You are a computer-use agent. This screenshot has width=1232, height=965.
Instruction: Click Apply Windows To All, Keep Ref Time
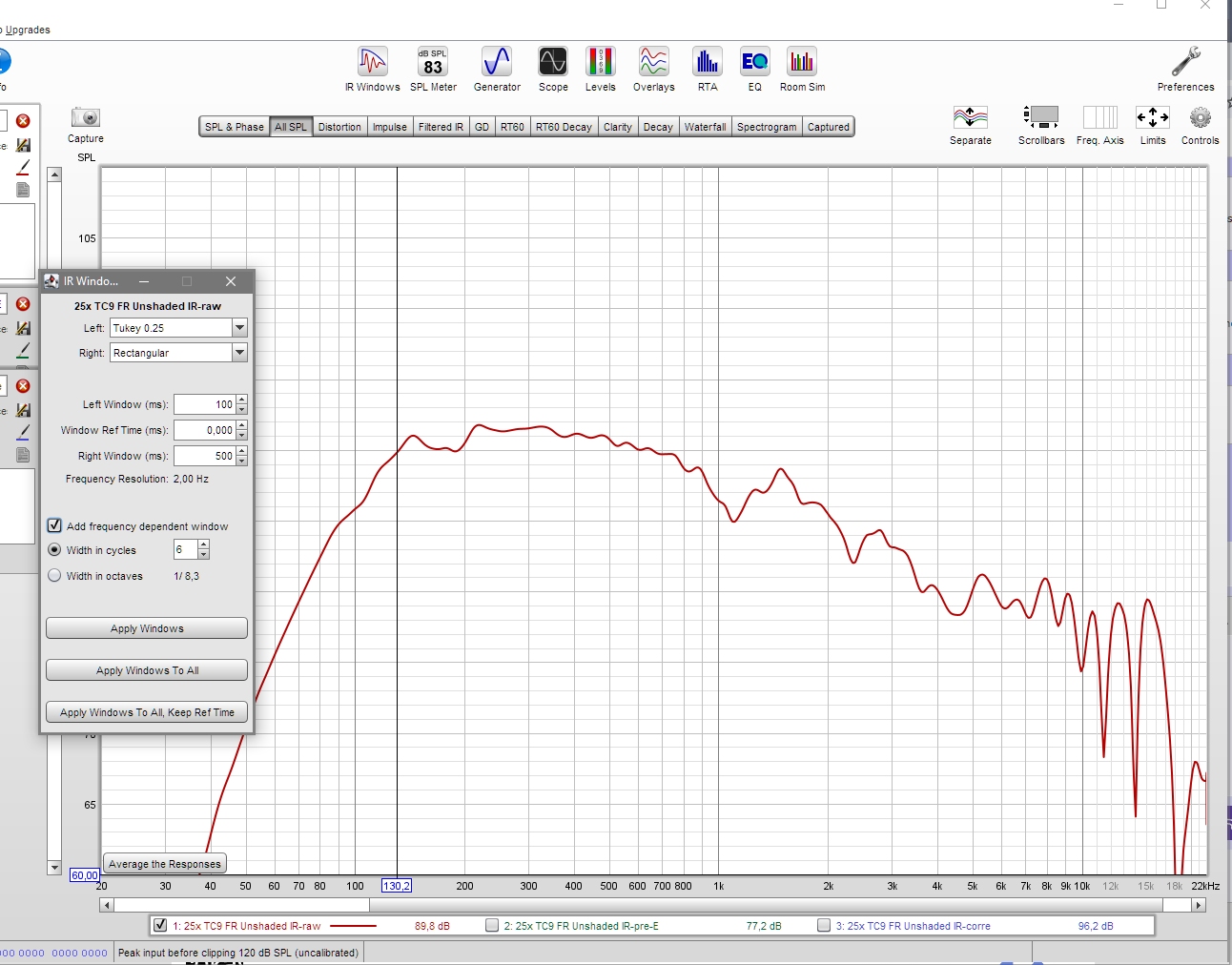(x=147, y=712)
